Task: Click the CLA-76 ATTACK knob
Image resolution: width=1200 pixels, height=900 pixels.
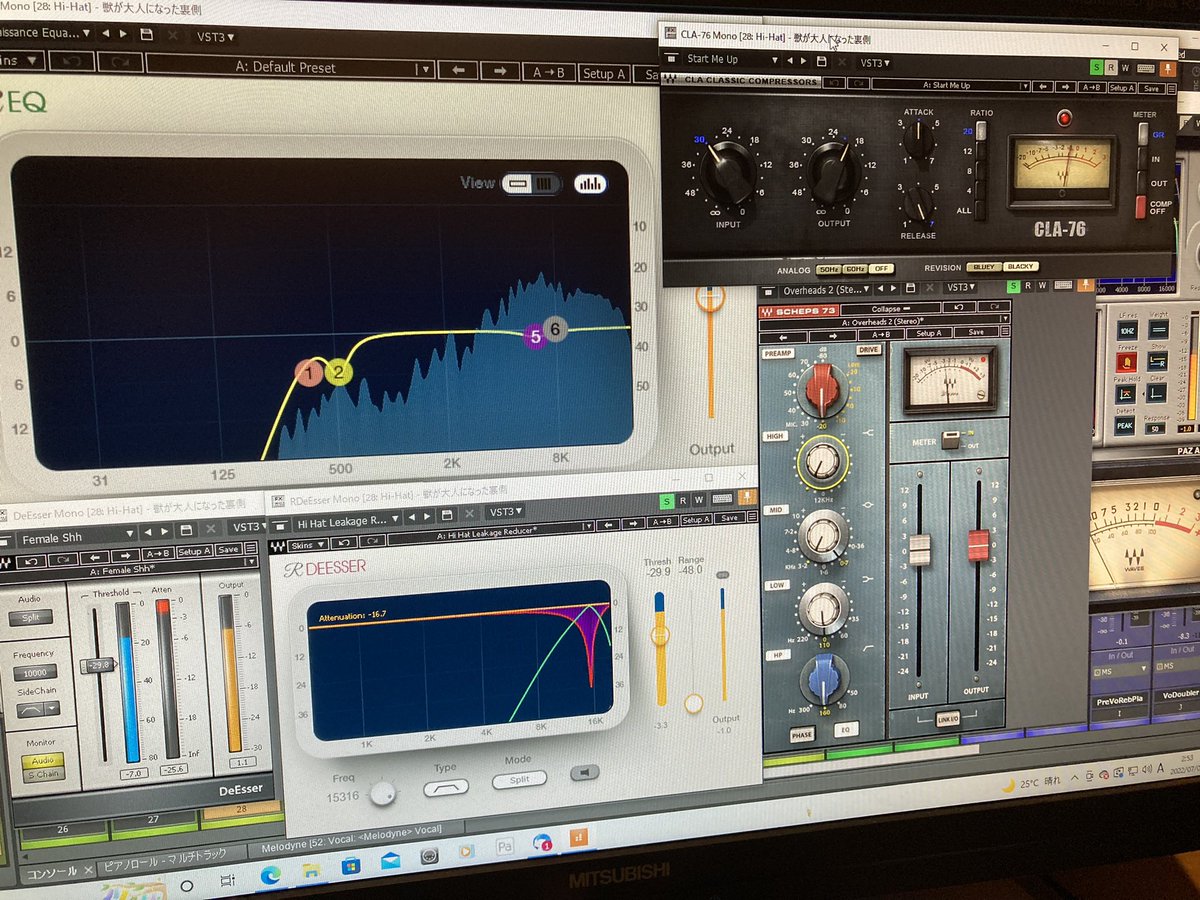Action: pos(919,139)
